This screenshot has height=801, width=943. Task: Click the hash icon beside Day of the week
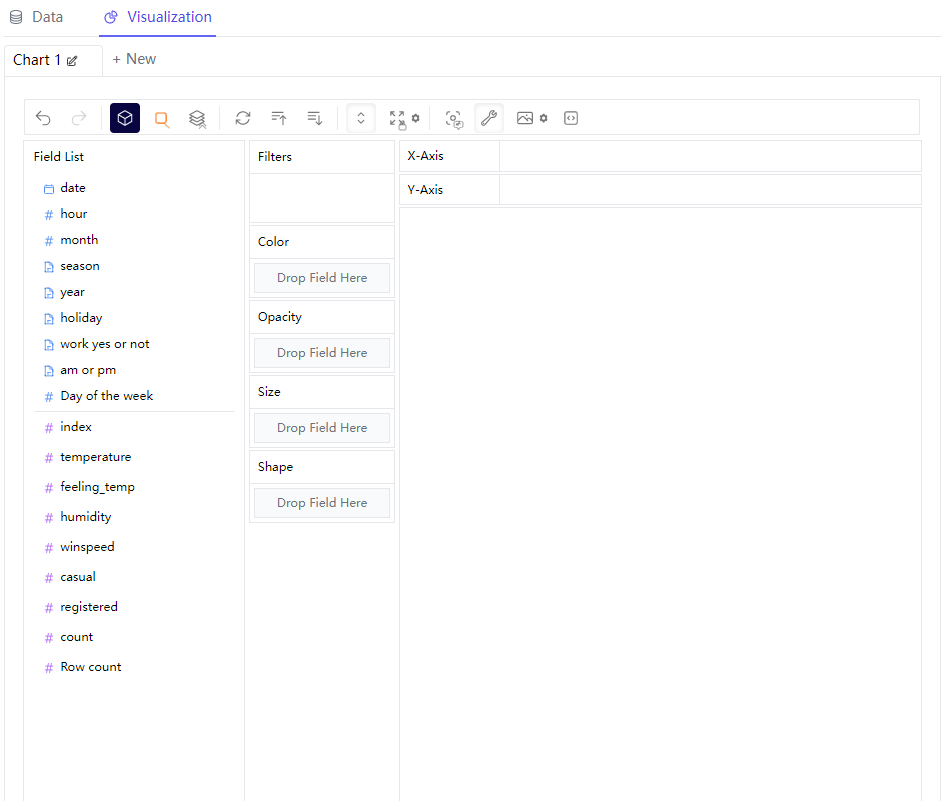[x=49, y=397]
